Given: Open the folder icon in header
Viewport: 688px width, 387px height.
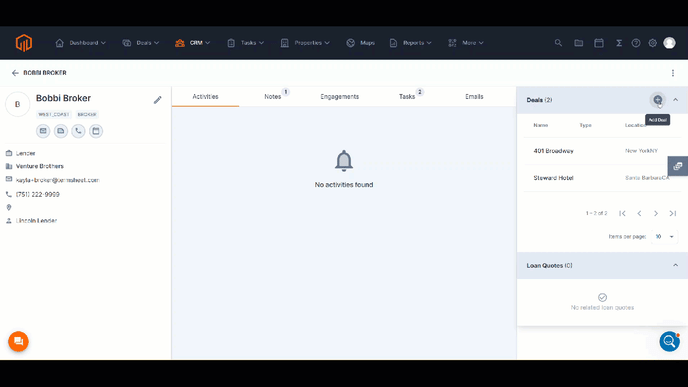Looking at the screenshot, I should pos(579,43).
